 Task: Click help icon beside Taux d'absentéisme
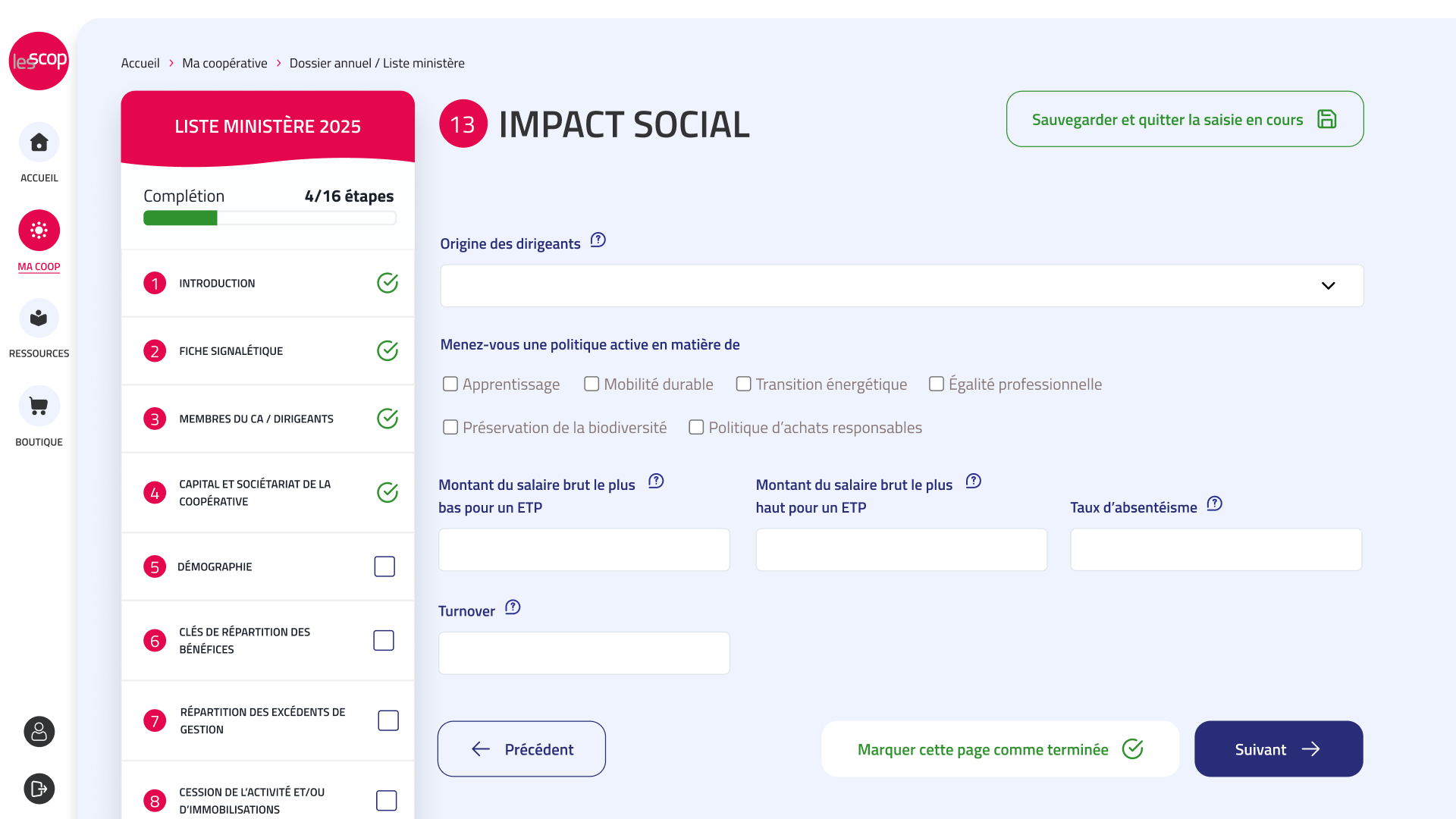coord(1214,504)
